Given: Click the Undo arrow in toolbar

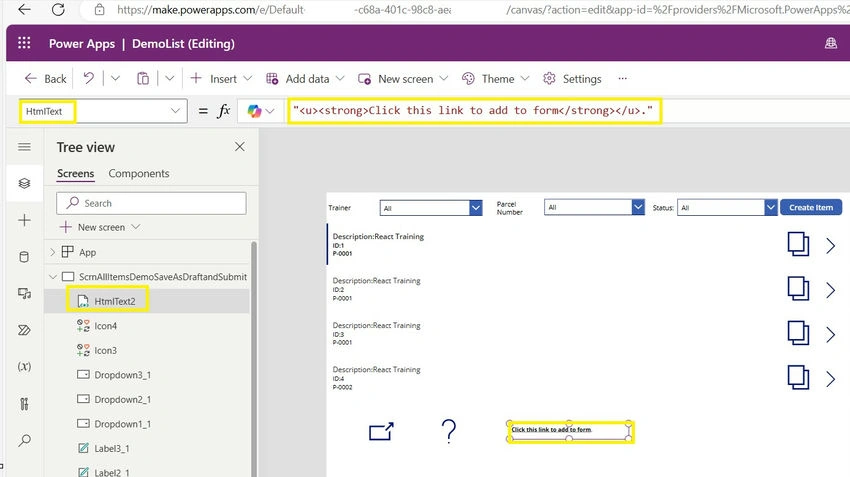Looking at the screenshot, I should pos(88,79).
